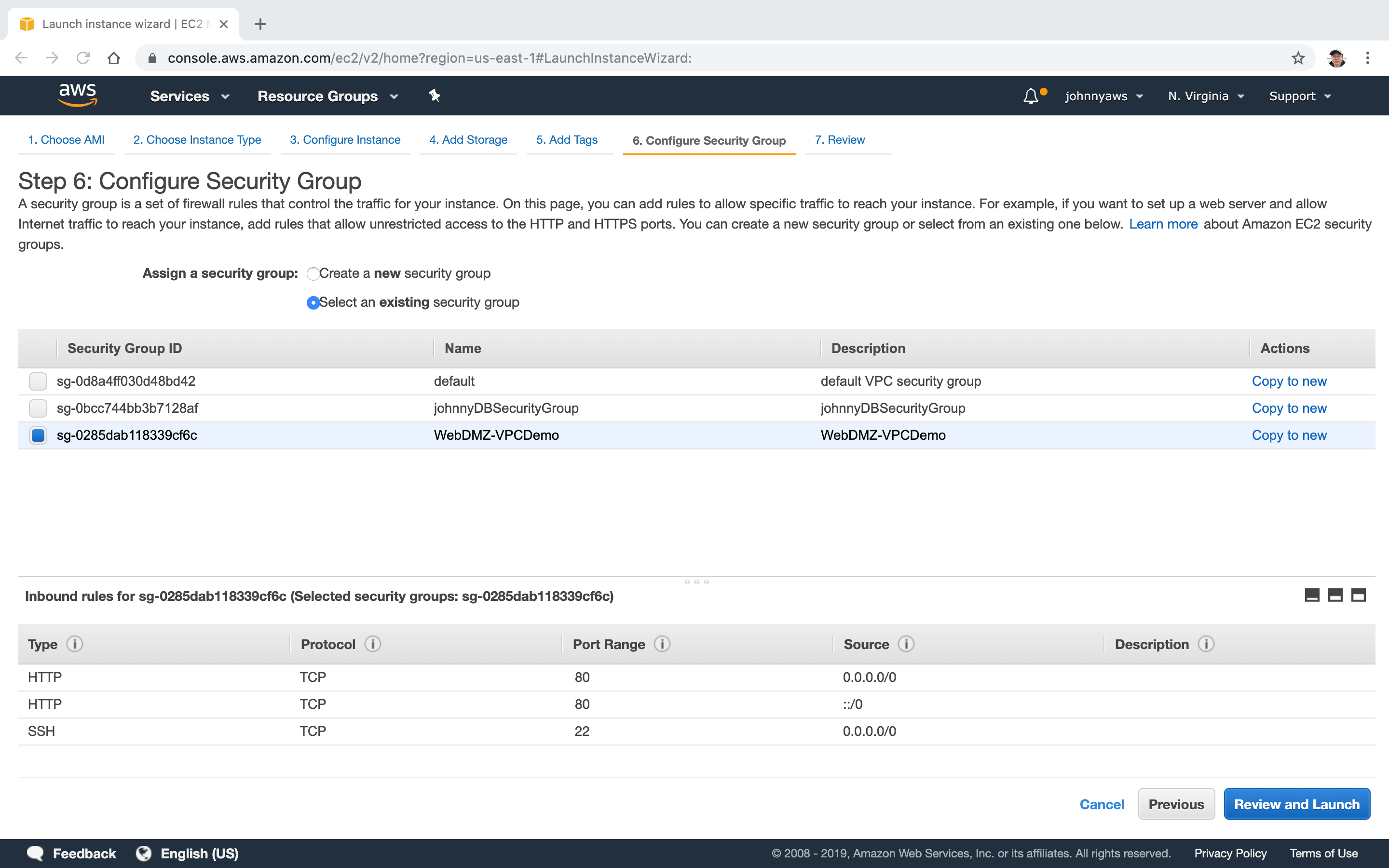Reload the page with refresh icon
The width and height of the screenshot is (1389, 868).
coord(83,58)
